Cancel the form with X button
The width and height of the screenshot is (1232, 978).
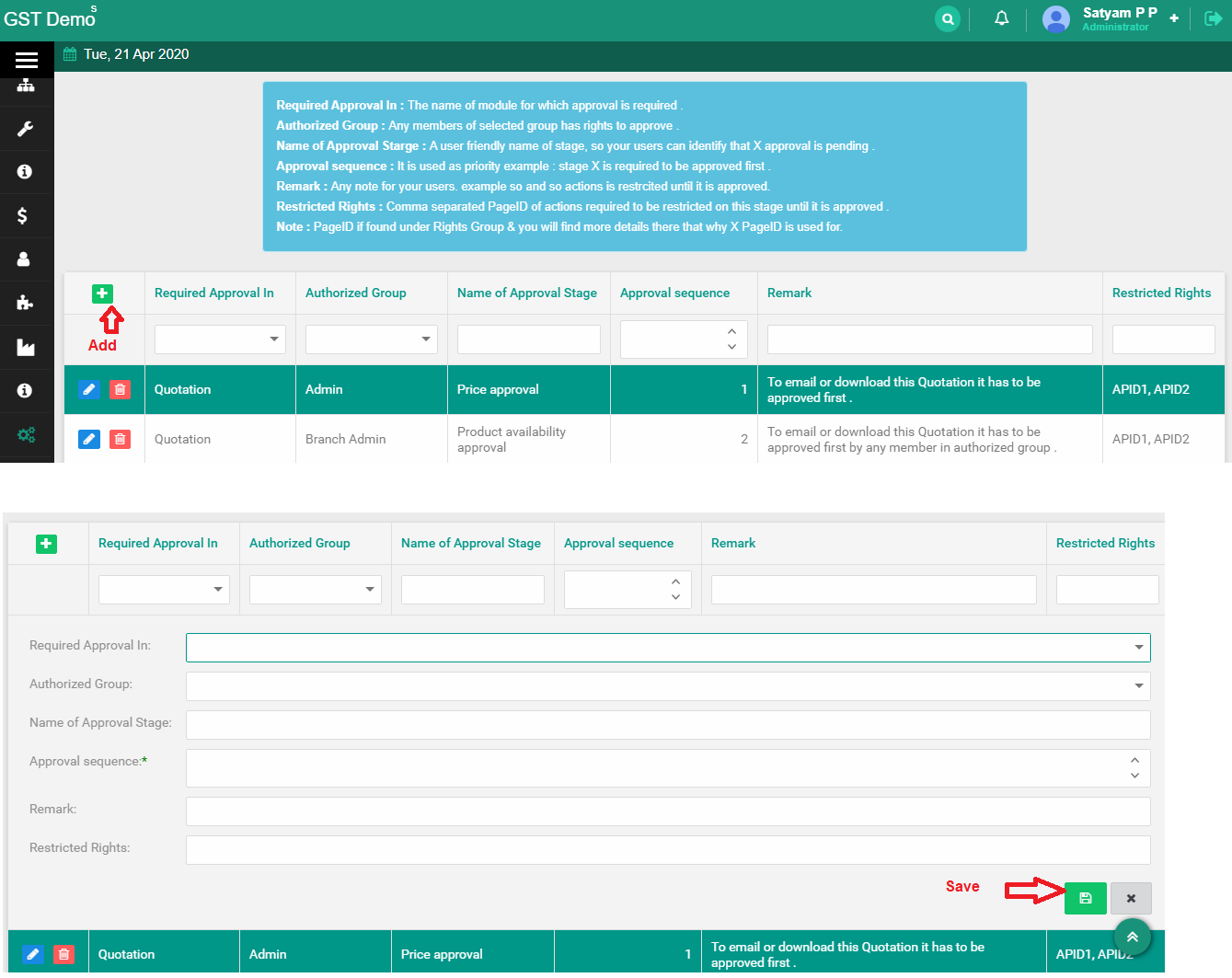[1131, 898]
